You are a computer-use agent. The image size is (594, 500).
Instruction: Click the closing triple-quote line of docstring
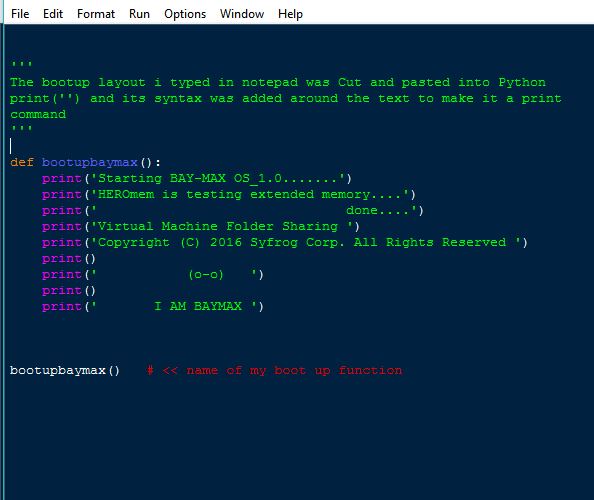coord(22,128)
